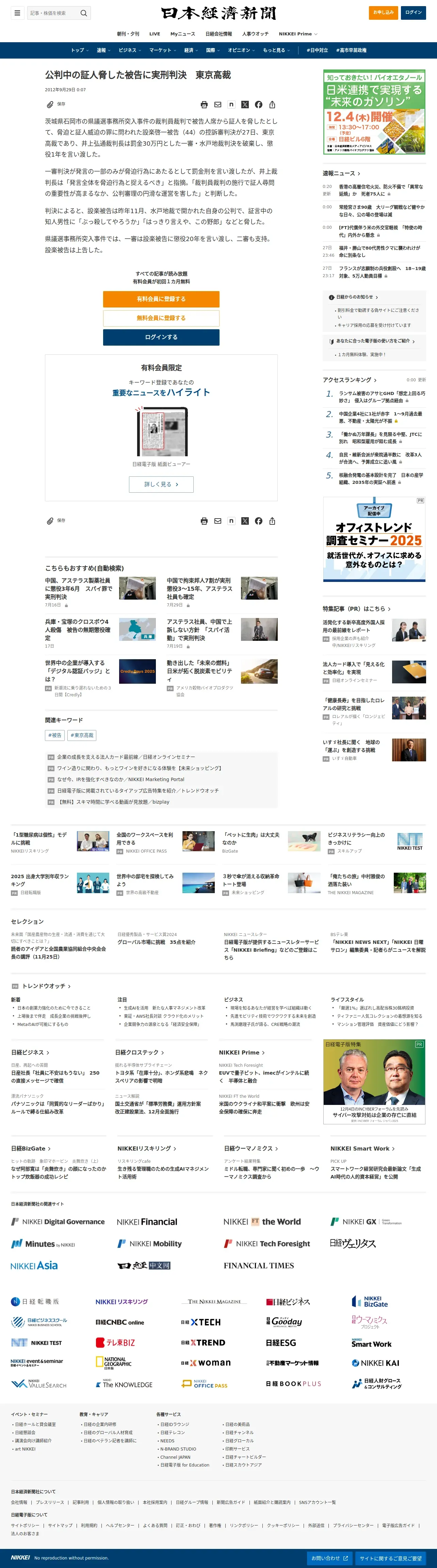The width and height of the screenshot is (437, 1568).
Task: Click the Facebook icon after the member-only promo box
Action: click(x=259, y=521)
